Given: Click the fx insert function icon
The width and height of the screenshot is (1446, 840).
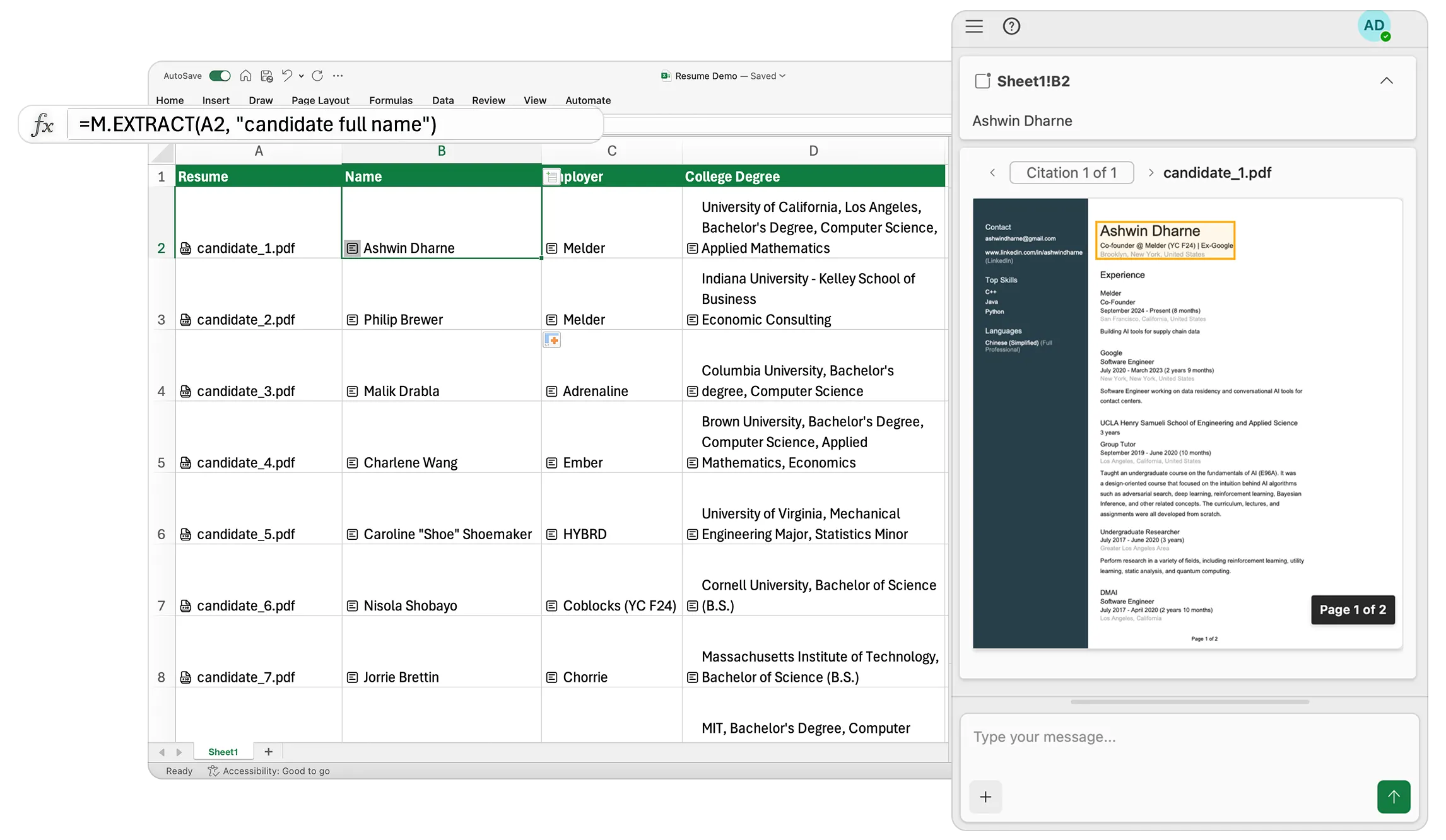Looking at the screenshot, I should coord(43,125).
